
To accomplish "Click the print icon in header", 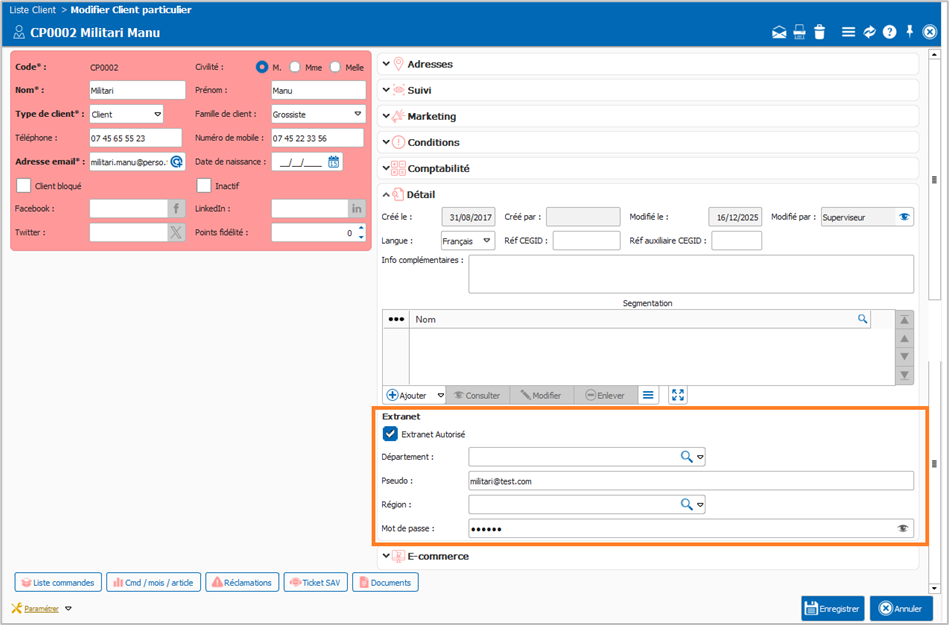I will coord(799,32).
